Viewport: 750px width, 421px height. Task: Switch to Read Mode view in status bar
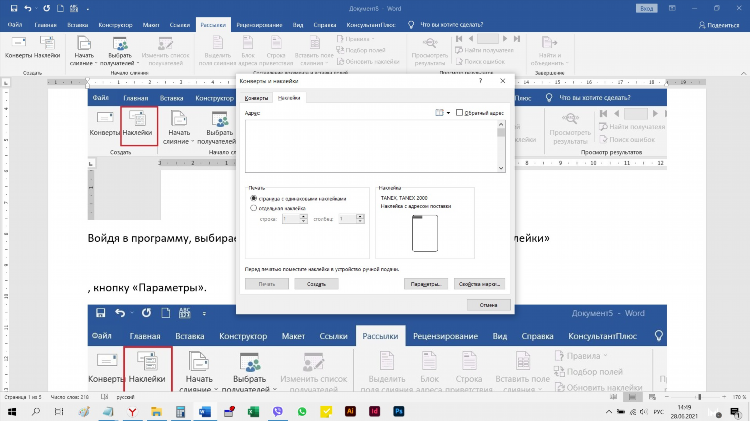614,397
